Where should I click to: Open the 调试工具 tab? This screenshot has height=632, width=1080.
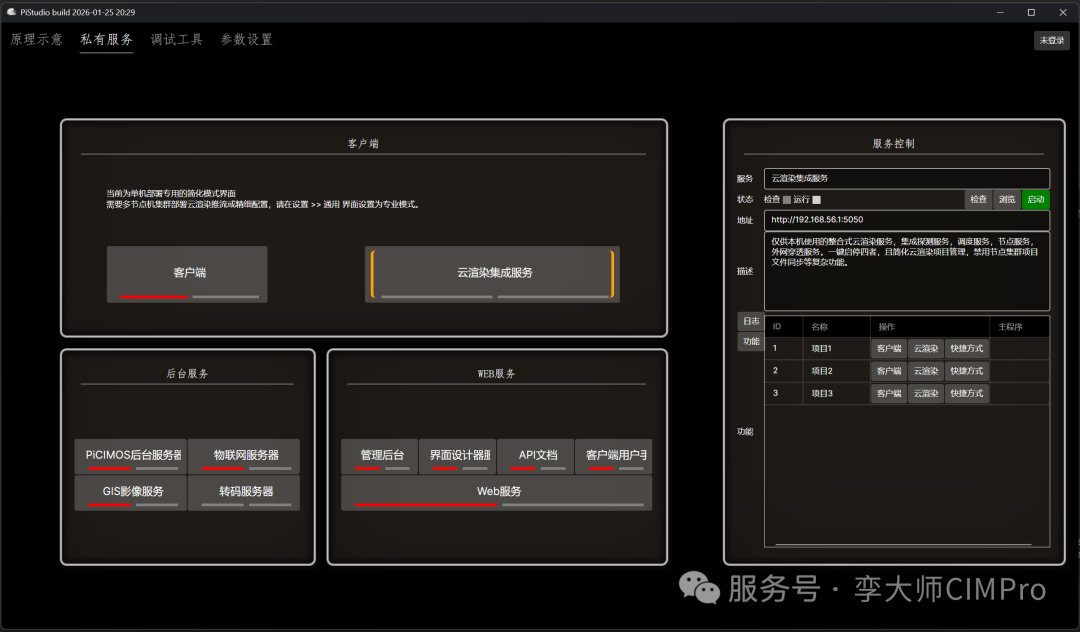[177, 40]
